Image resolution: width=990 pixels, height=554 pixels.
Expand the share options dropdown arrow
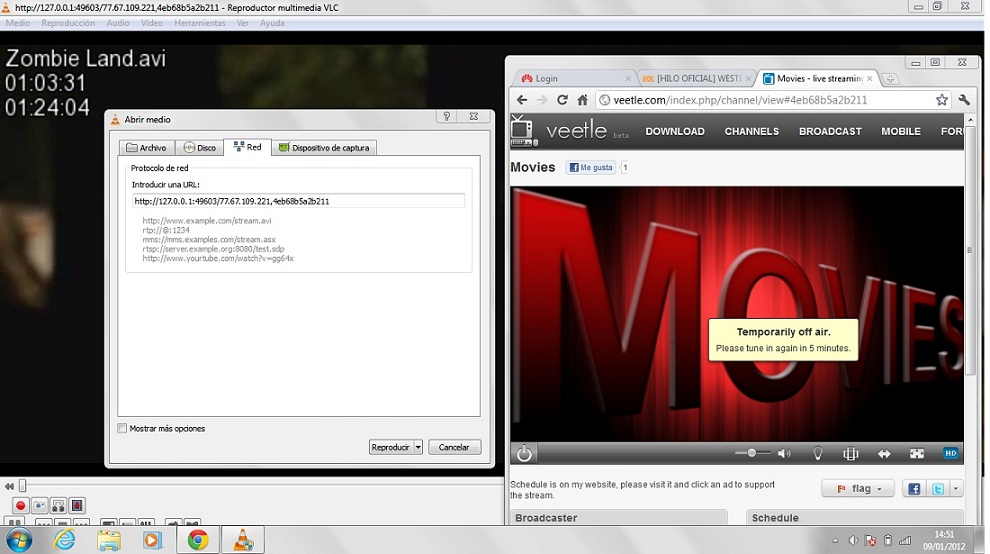click(957, 489)
